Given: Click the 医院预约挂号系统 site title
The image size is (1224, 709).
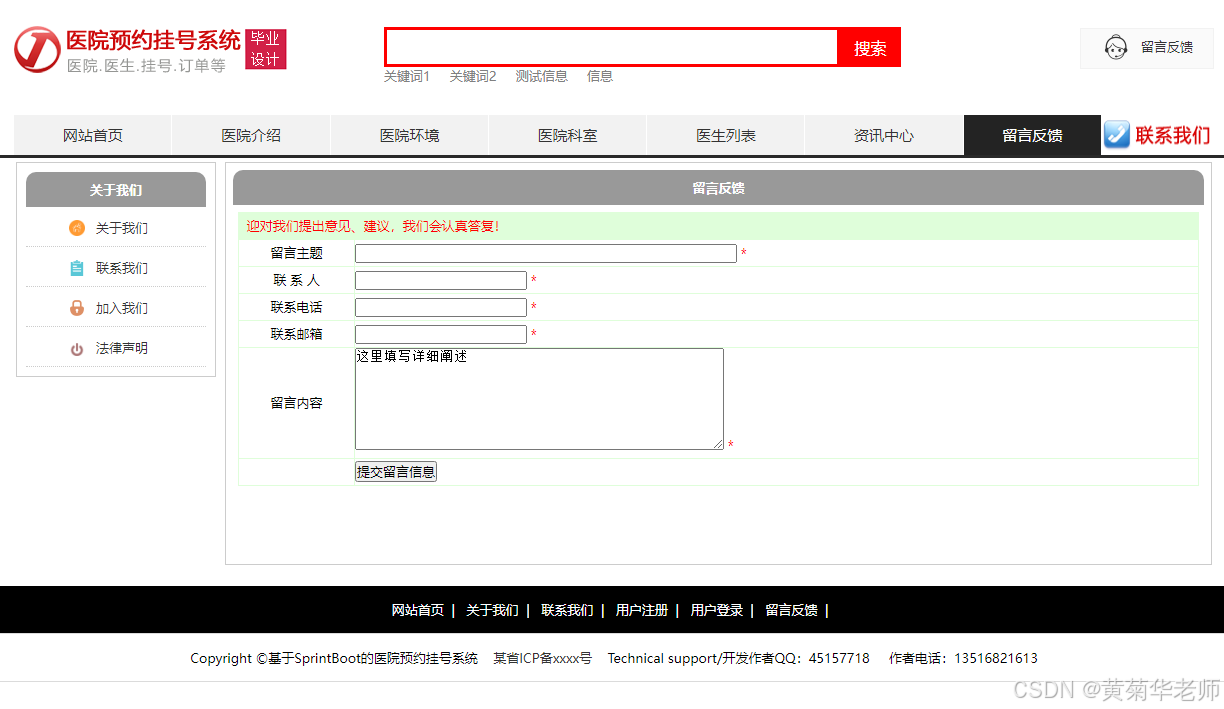Looking at the screenshot, I should [154, 41].
